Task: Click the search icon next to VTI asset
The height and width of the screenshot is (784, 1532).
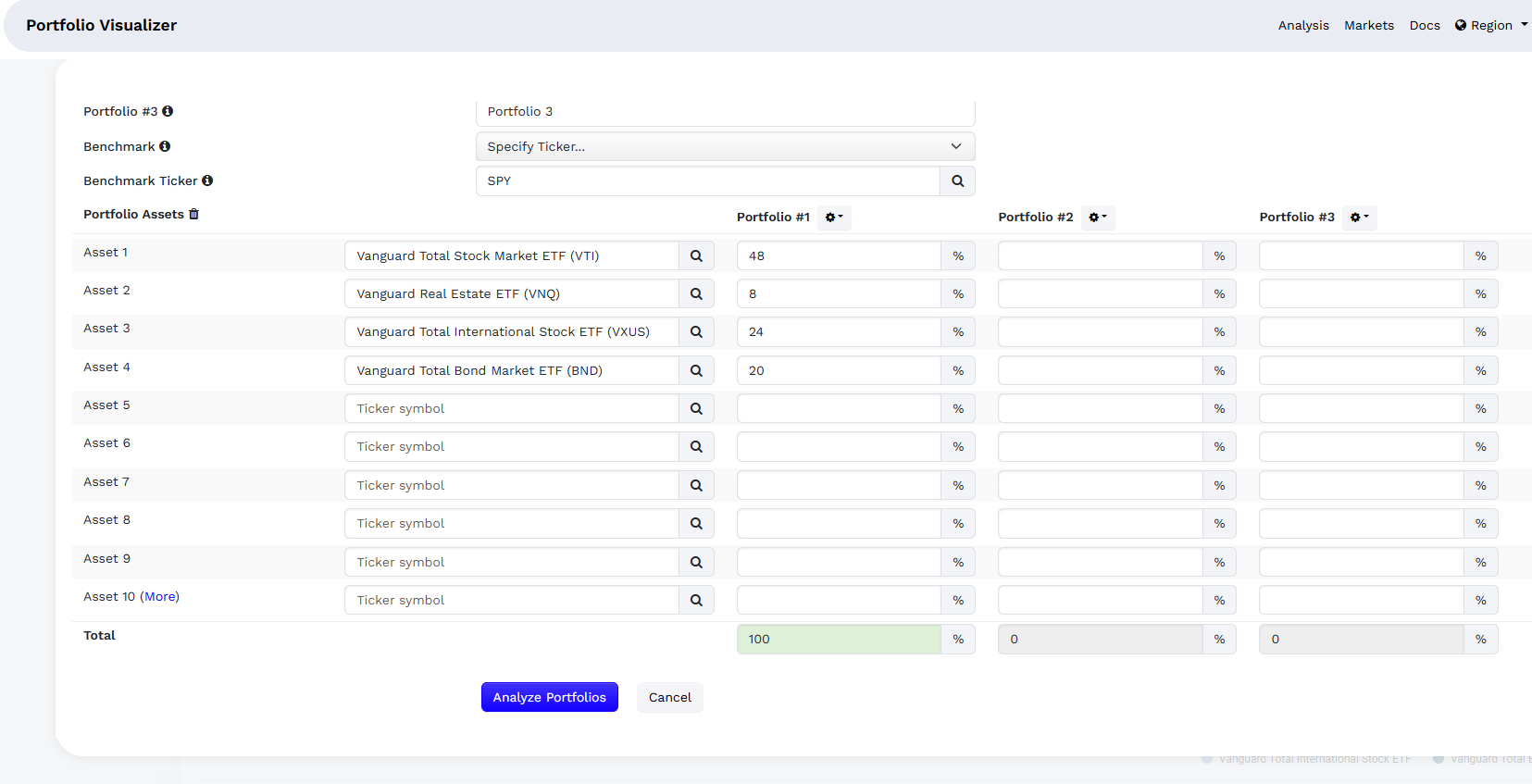Action: [696, 256]
